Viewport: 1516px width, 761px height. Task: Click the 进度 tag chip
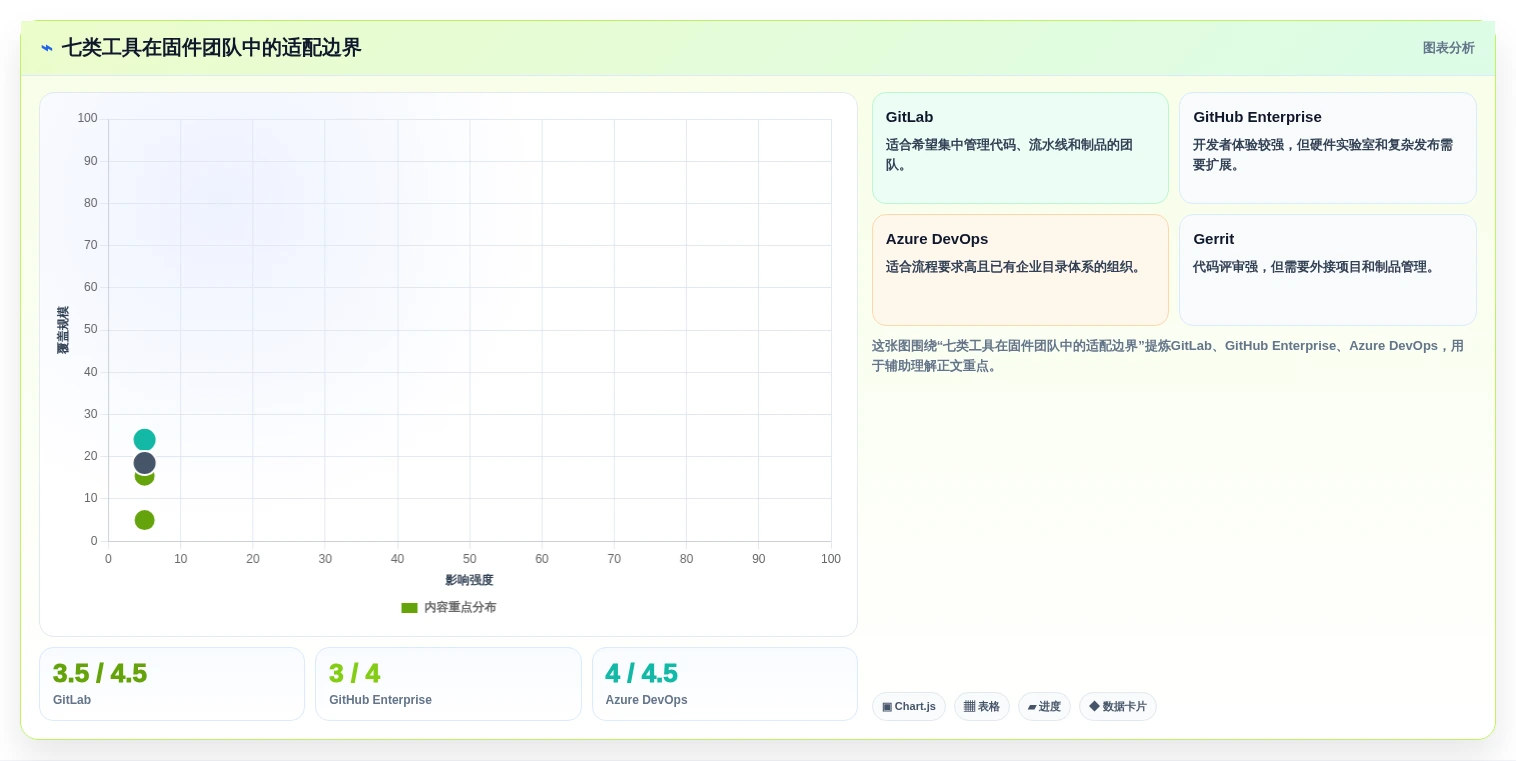coord(1044,707)
